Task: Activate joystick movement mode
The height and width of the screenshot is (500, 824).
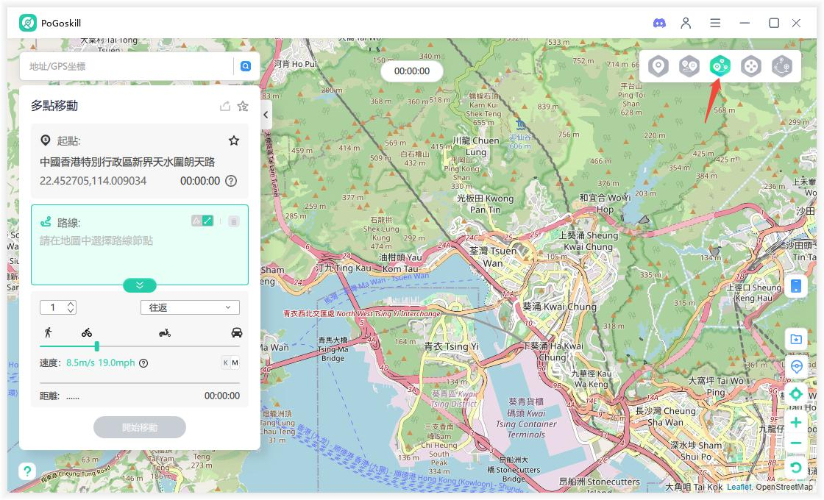Action: [751, 67]
